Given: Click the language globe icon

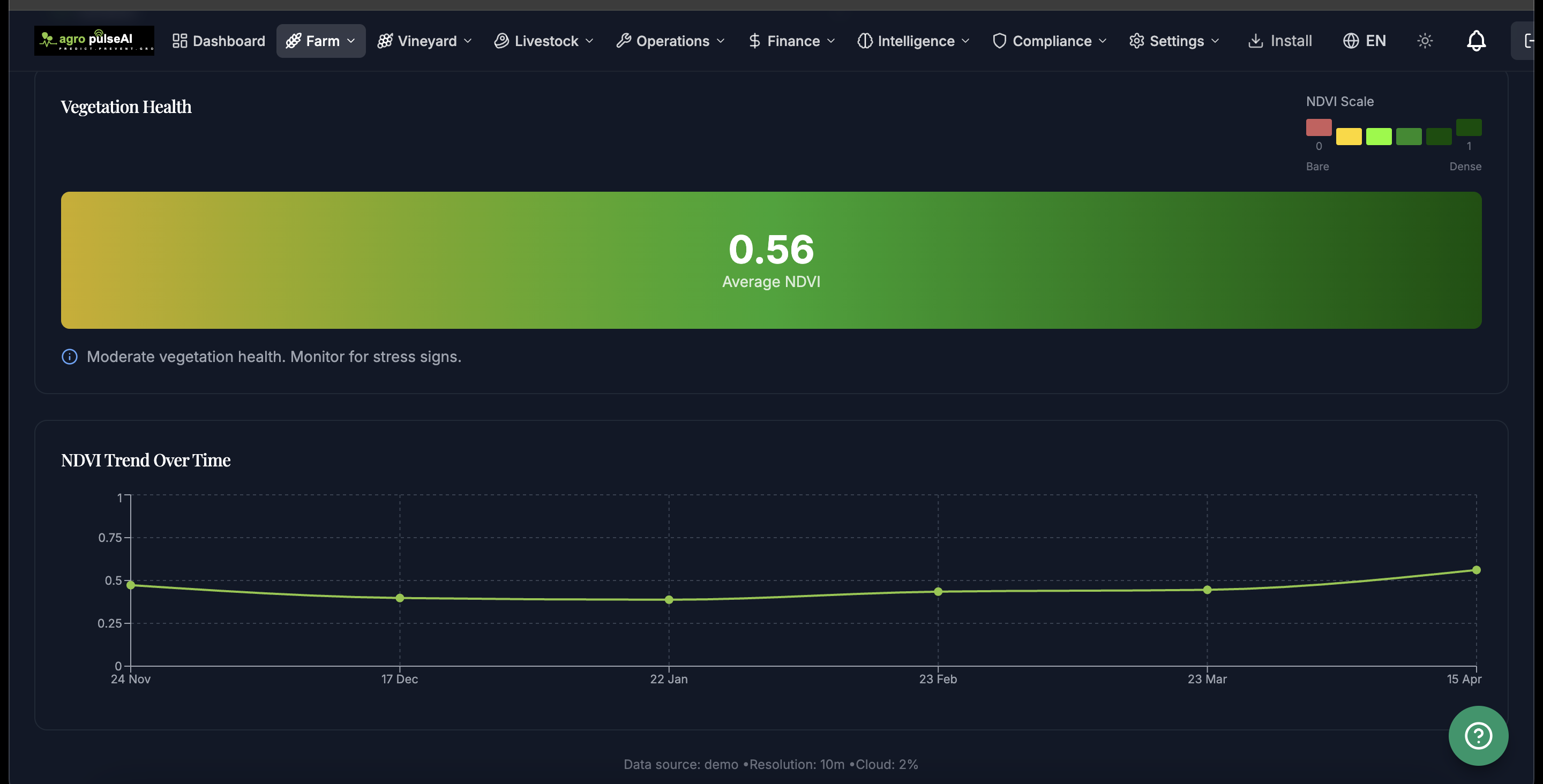Looking at the screenshot, I should click(1351, 41).
